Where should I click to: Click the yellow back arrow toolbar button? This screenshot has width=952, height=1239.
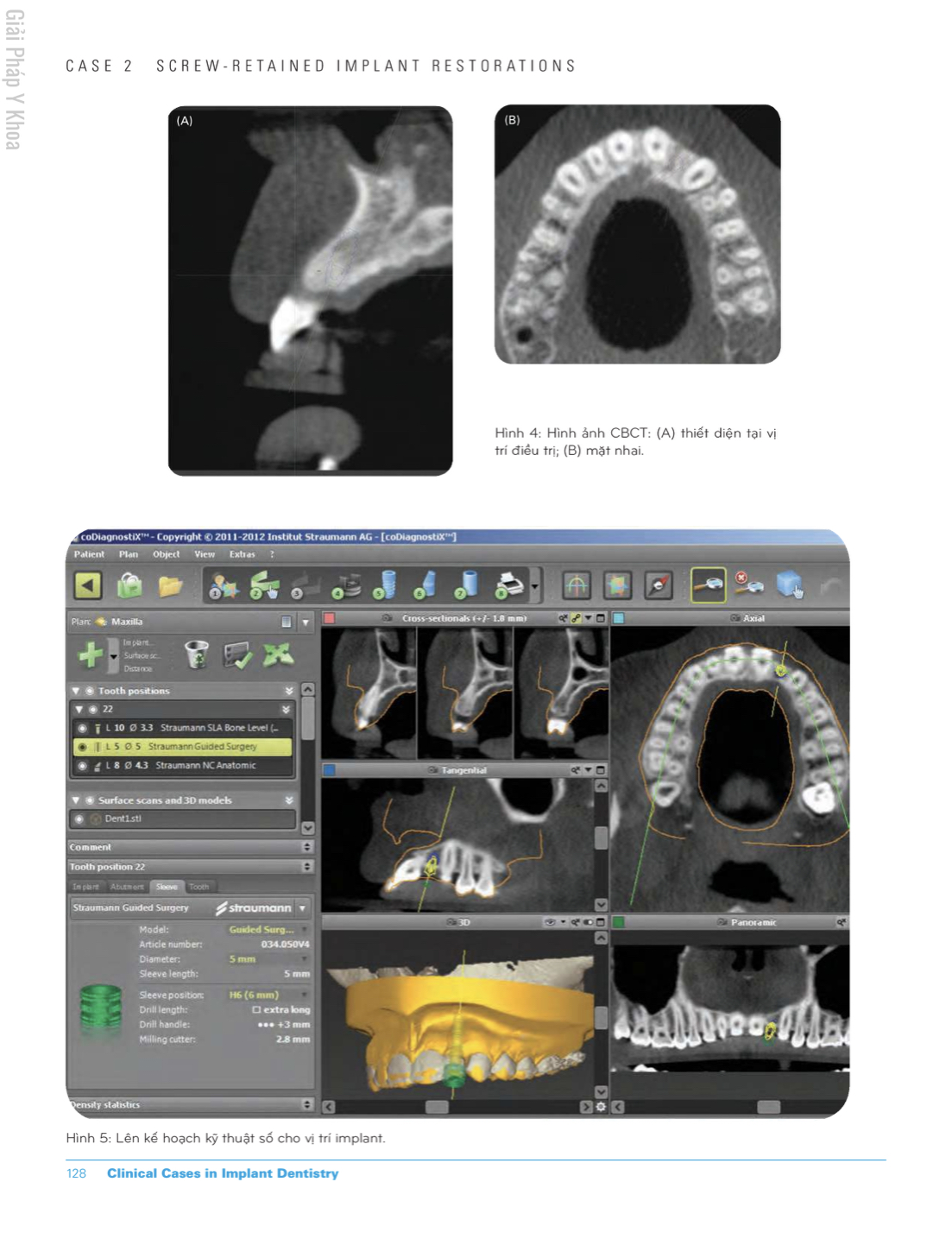coord(88,585)
